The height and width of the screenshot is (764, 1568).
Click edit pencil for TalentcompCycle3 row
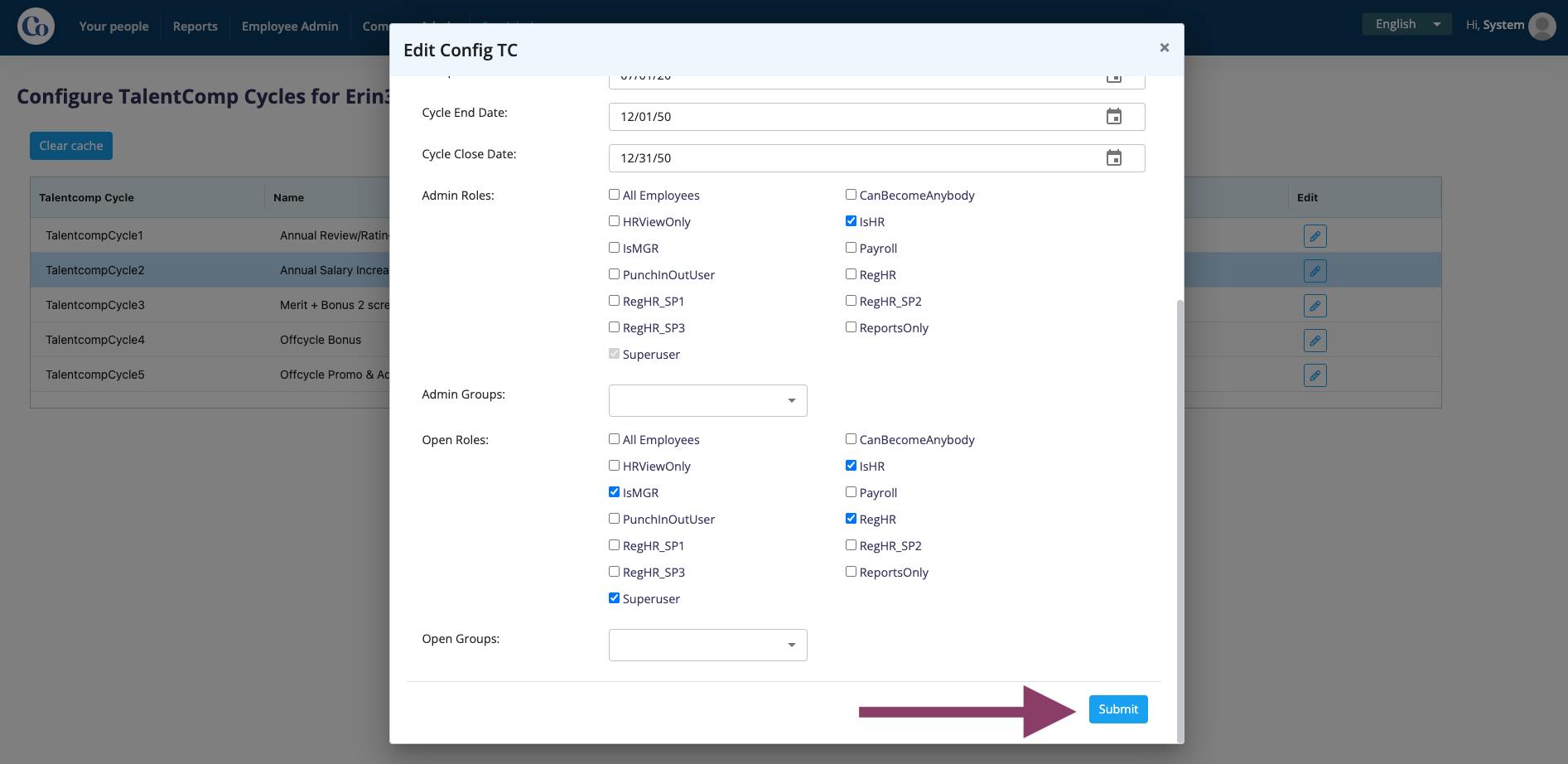click(1315, 306)
